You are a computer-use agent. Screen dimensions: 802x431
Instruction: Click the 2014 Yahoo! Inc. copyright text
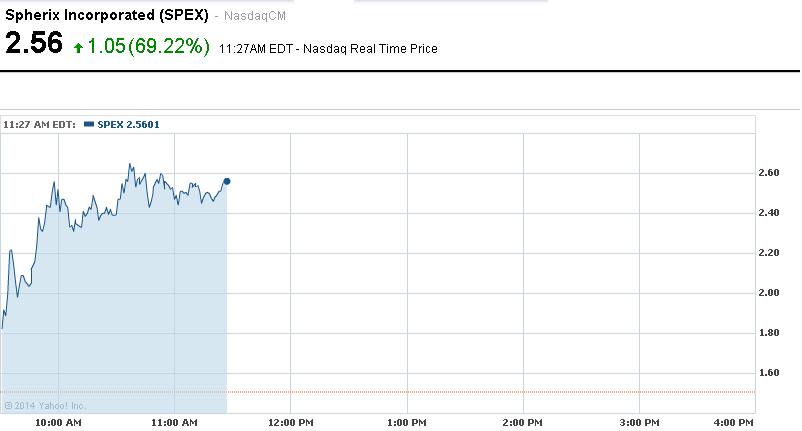click(x=45, y=405)
